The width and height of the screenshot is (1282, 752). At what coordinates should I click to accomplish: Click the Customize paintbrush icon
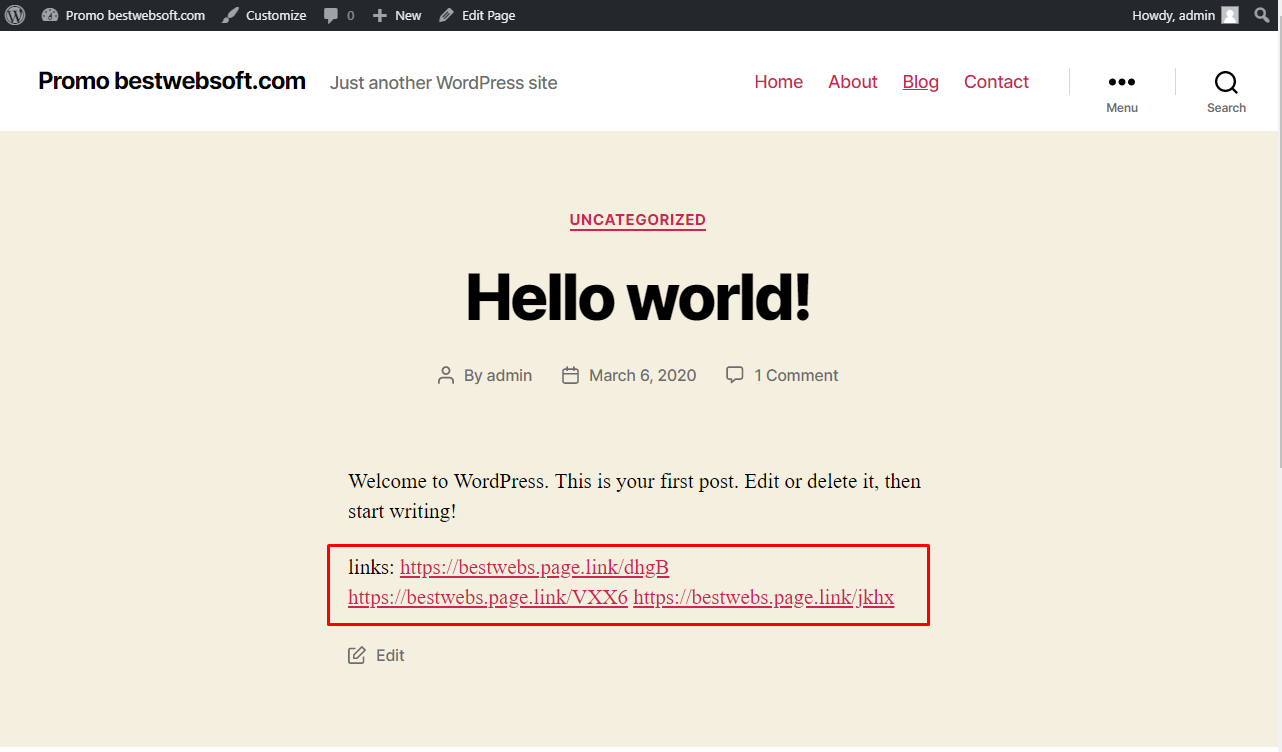[x=231, y=15]
